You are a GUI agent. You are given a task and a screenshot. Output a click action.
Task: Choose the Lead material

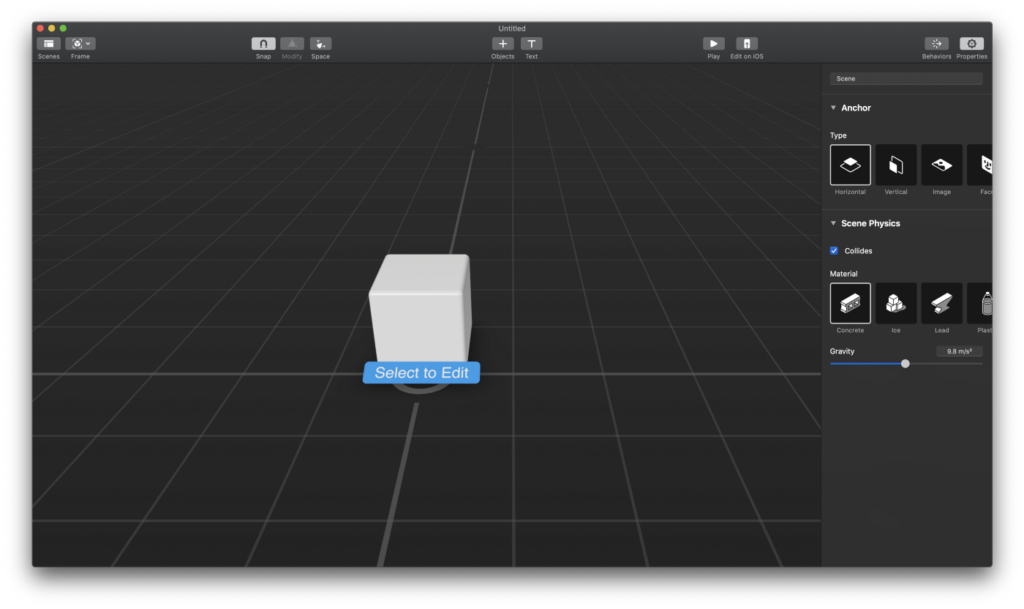pos(942,304)
